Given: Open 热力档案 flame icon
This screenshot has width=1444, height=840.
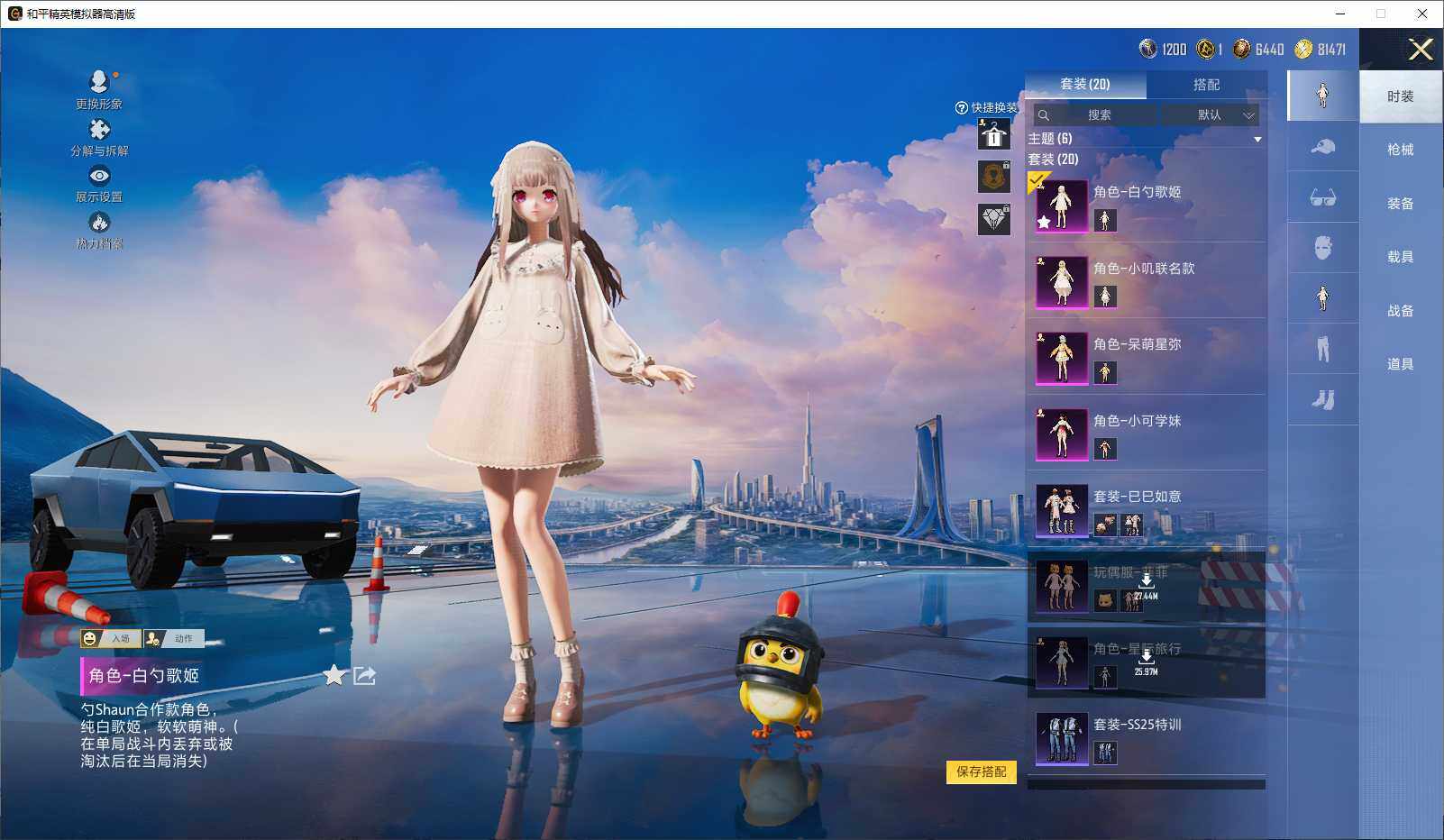Looking at the screenshot, I should (99, 222).
